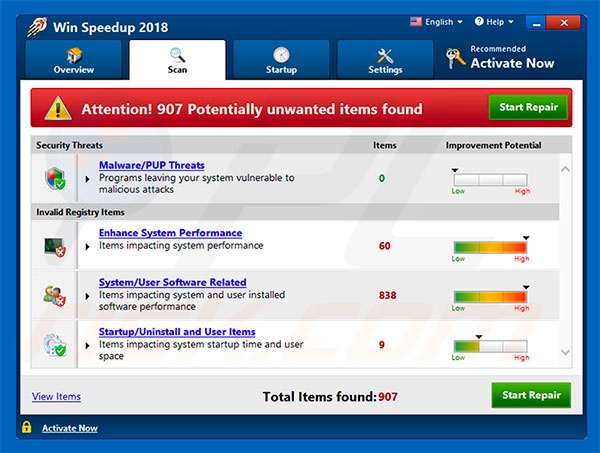Viewport: 600px width, 453px height.
Task: Click the Scan magnifier icon
Action: pyautogui.click(x=178, y=55)
